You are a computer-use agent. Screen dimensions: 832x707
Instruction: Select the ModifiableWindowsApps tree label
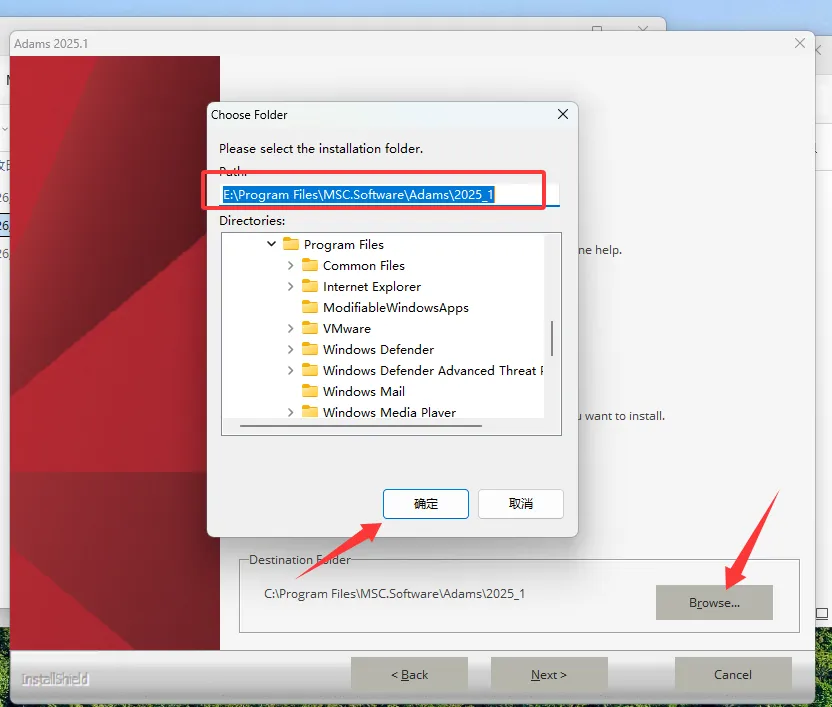pos(395,308)
